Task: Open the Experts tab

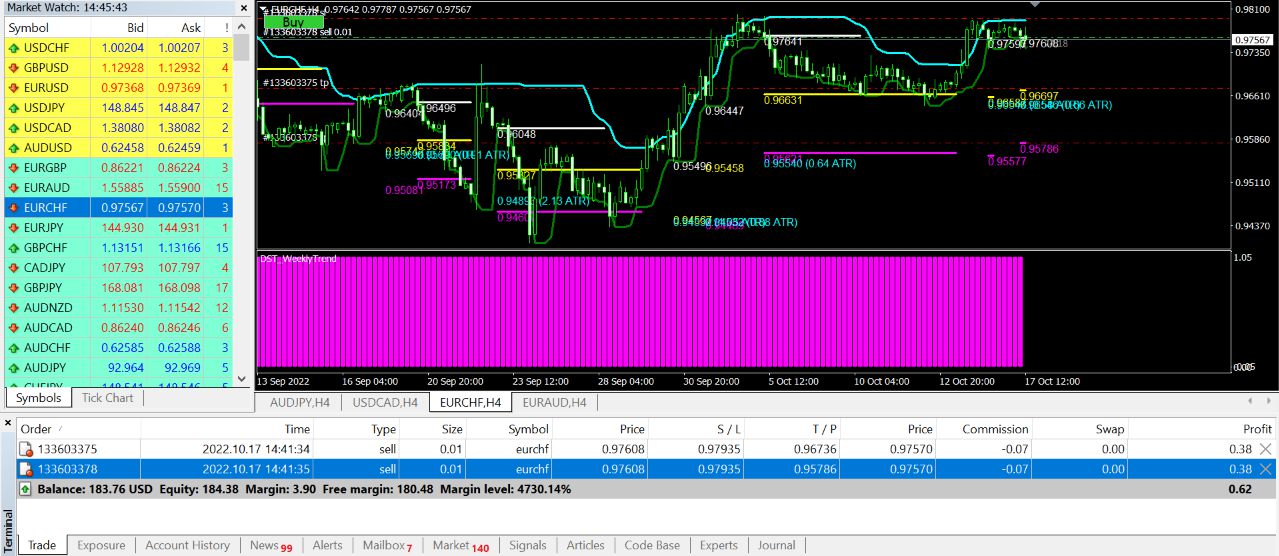Action: [718, 545]
